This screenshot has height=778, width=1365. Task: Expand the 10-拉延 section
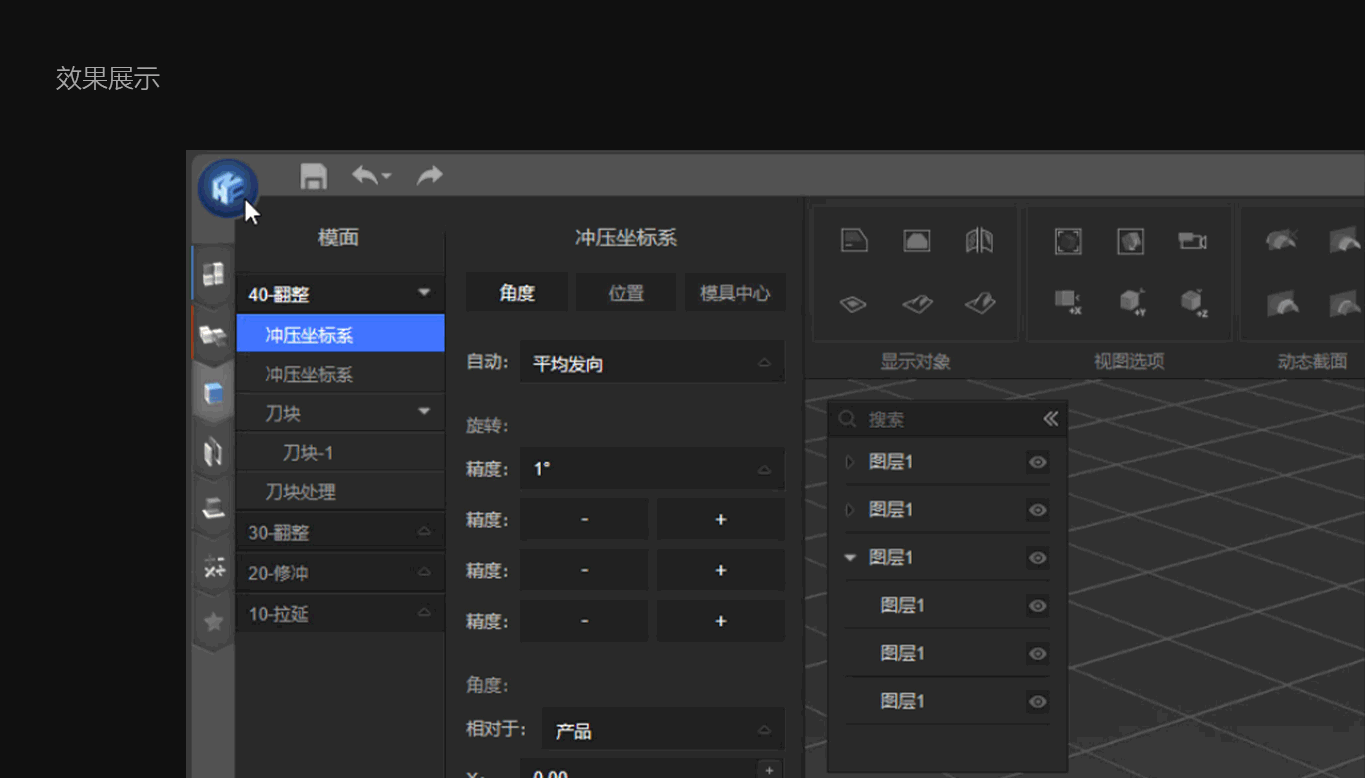[425, 613]
